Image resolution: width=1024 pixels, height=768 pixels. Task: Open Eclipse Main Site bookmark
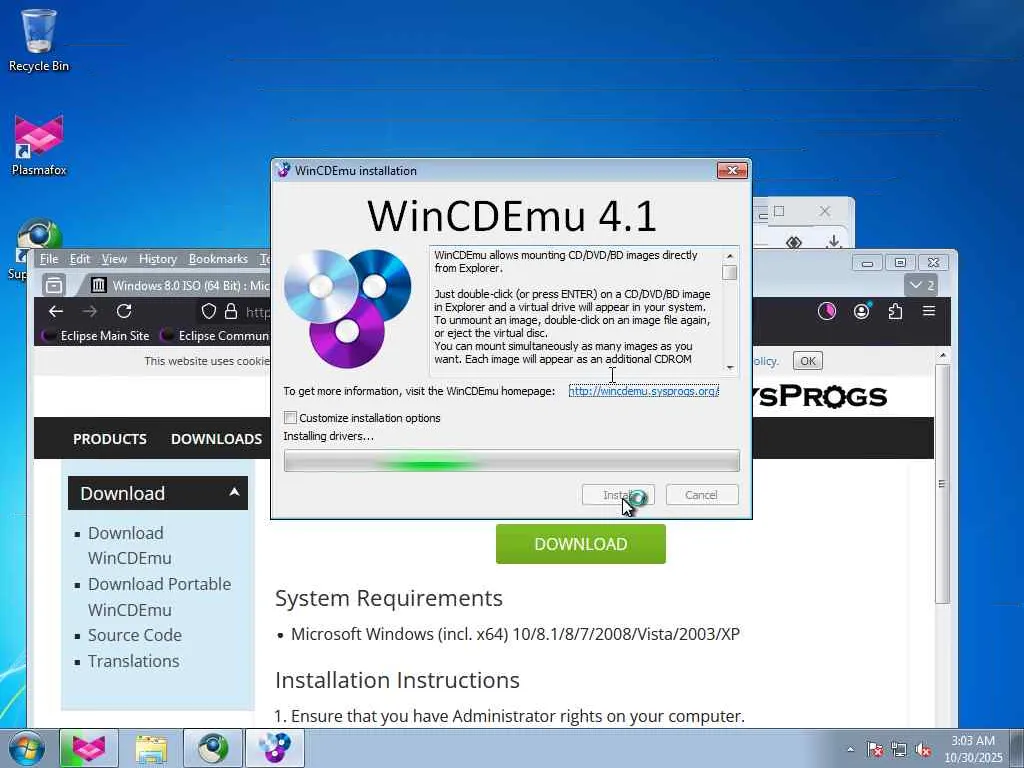coord(97,336)
